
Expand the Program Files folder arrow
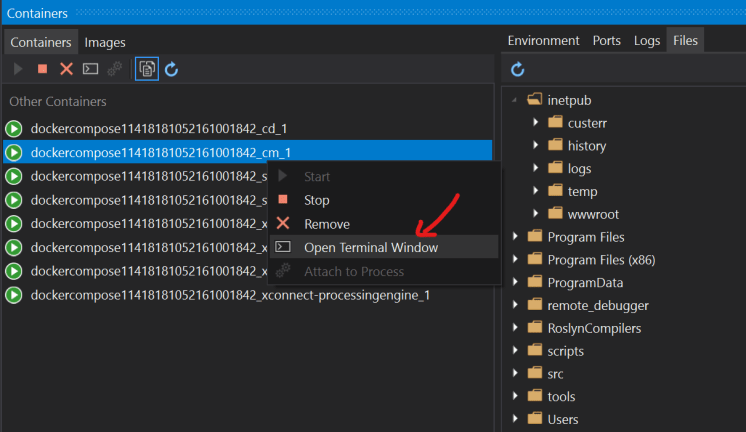click(515, 237)
